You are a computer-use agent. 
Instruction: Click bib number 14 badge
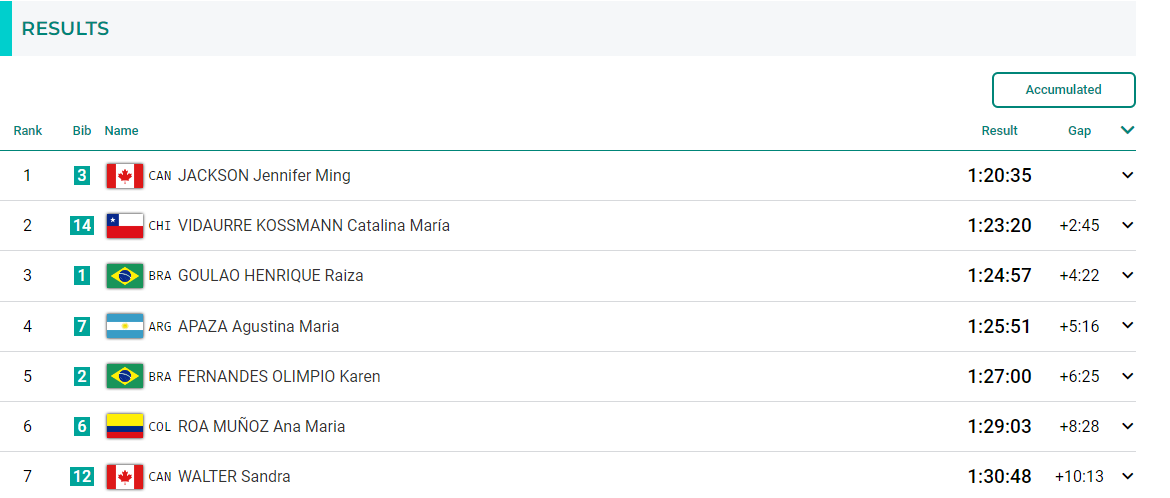pos(82,225)
